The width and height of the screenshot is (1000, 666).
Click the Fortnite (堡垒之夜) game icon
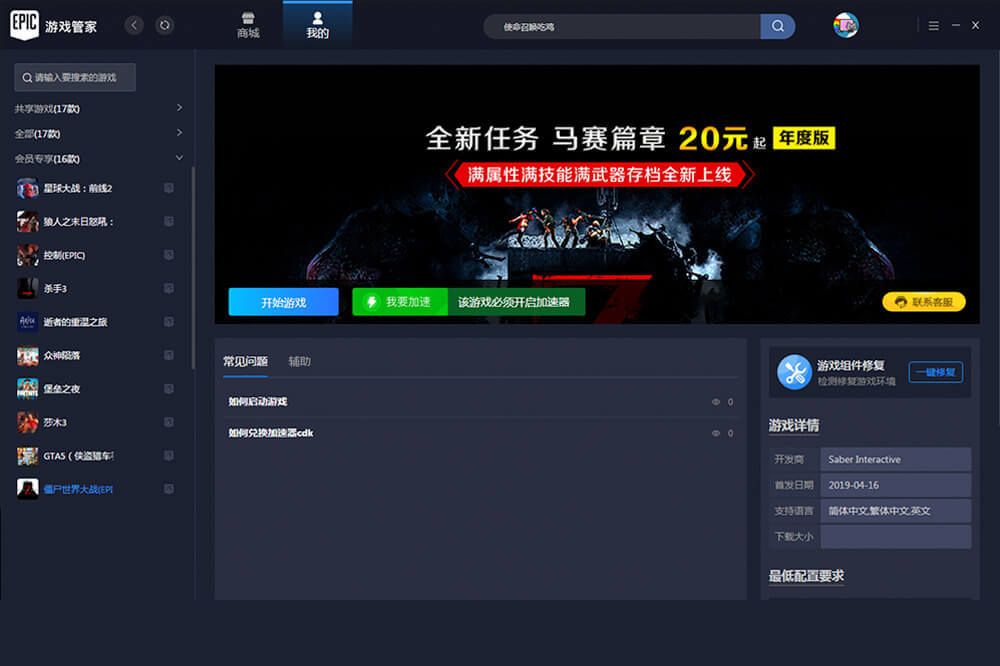click(28, 389)
